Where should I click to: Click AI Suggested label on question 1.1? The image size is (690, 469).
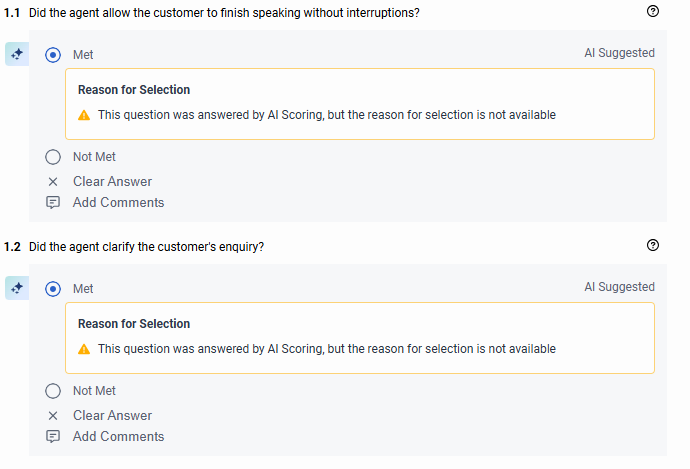tap(619, 53)
